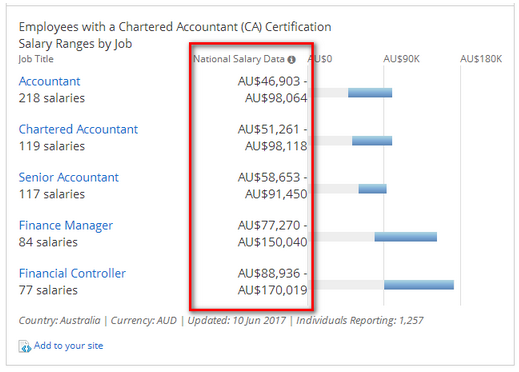Click the National Salary Data info icon
519x372 pixels.
click(291, 60)
